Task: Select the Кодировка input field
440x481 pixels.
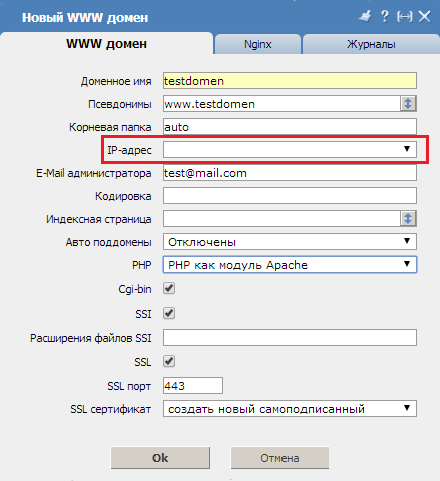Action: coord(290,196)
